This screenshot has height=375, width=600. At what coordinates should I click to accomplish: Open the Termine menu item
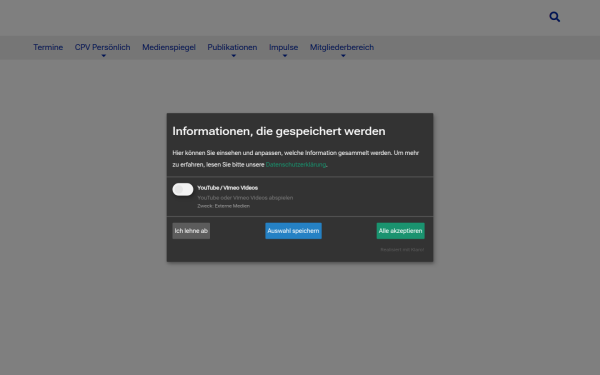(48, 47)
